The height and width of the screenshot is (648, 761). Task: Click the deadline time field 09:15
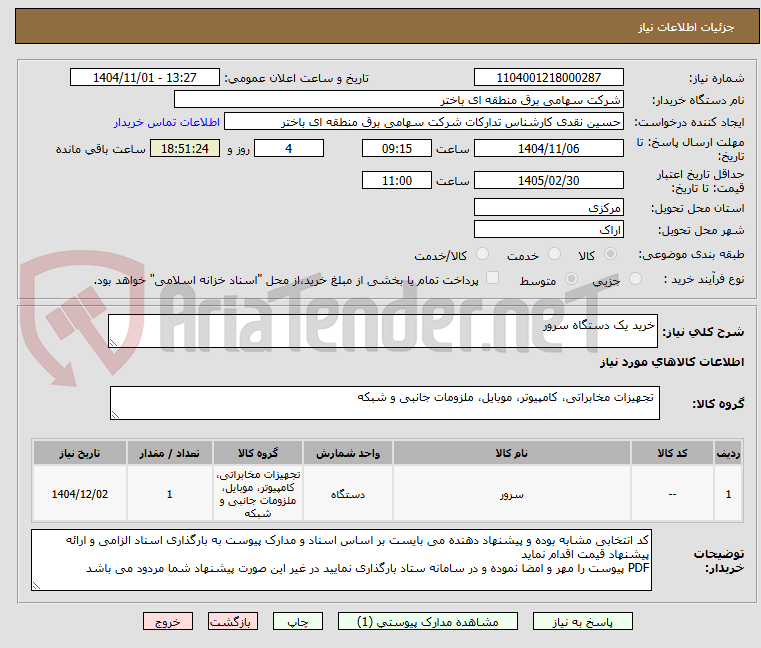tap(397, 149)
